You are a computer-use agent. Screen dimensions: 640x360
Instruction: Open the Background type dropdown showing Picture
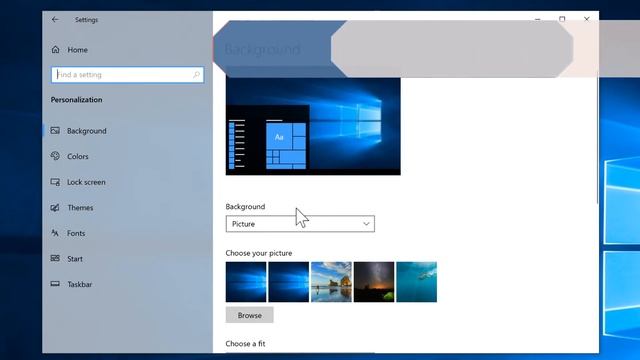300,224
